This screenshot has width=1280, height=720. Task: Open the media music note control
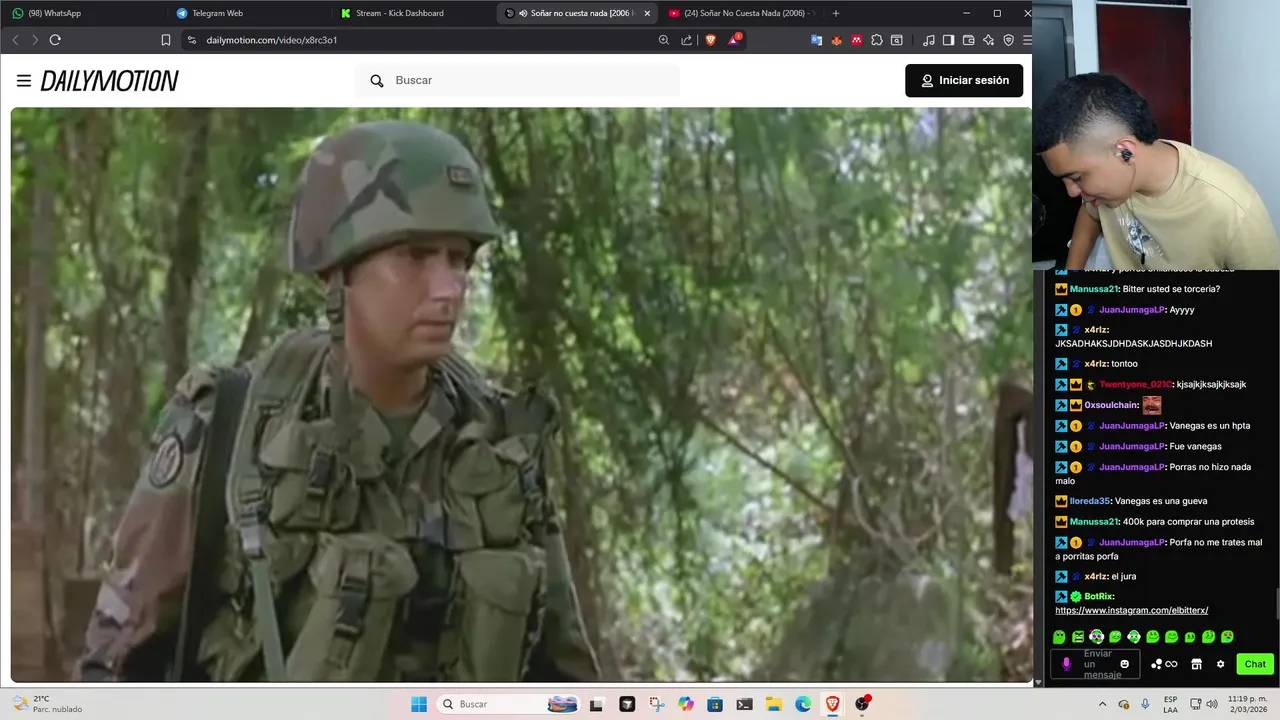pos(929,40)
